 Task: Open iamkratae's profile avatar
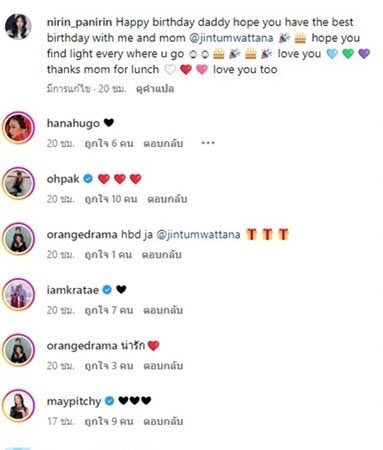18,295
